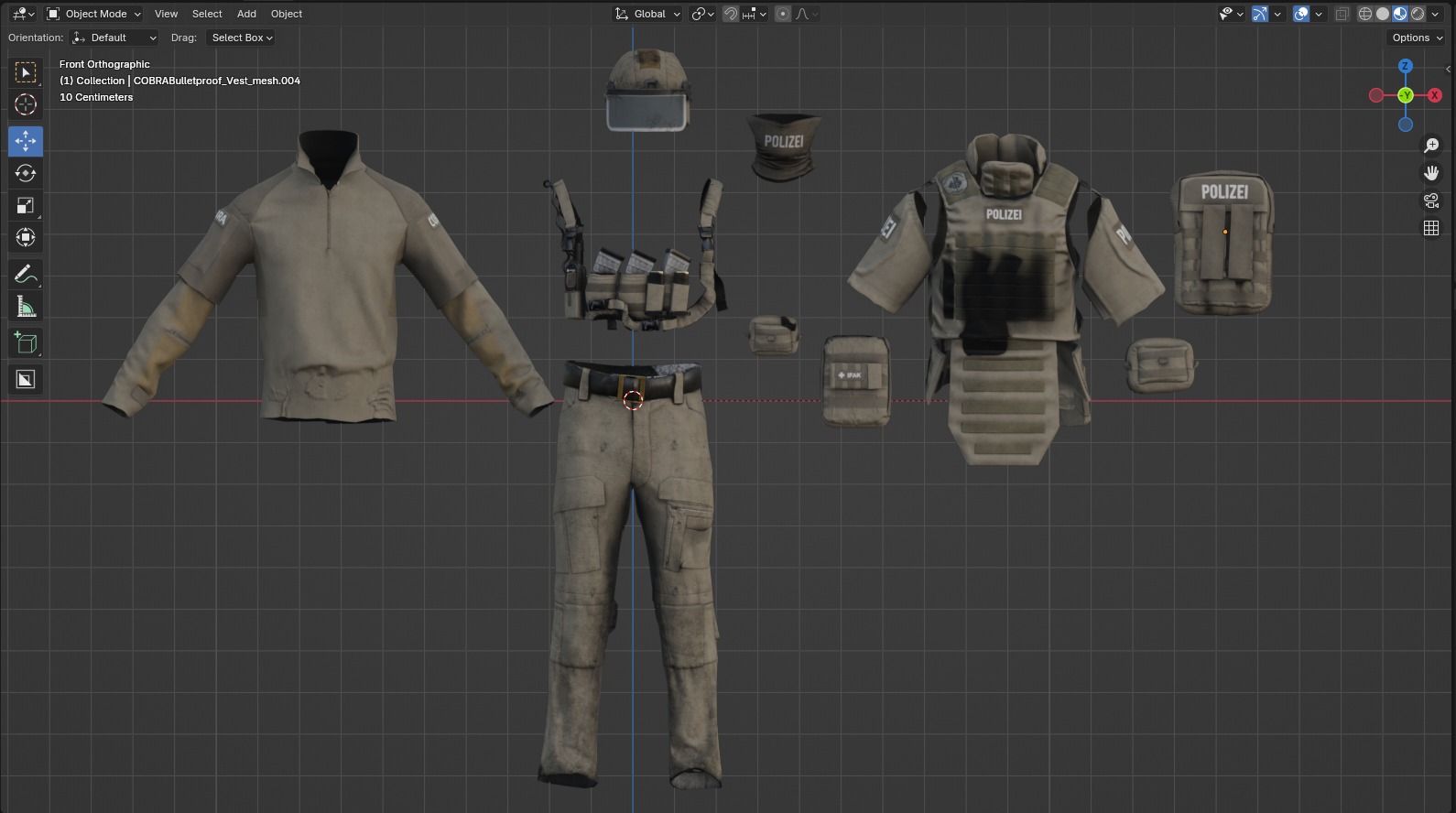Select the Measure tool
Viewport: 1456px width, 813px height.
coord(26,307)
